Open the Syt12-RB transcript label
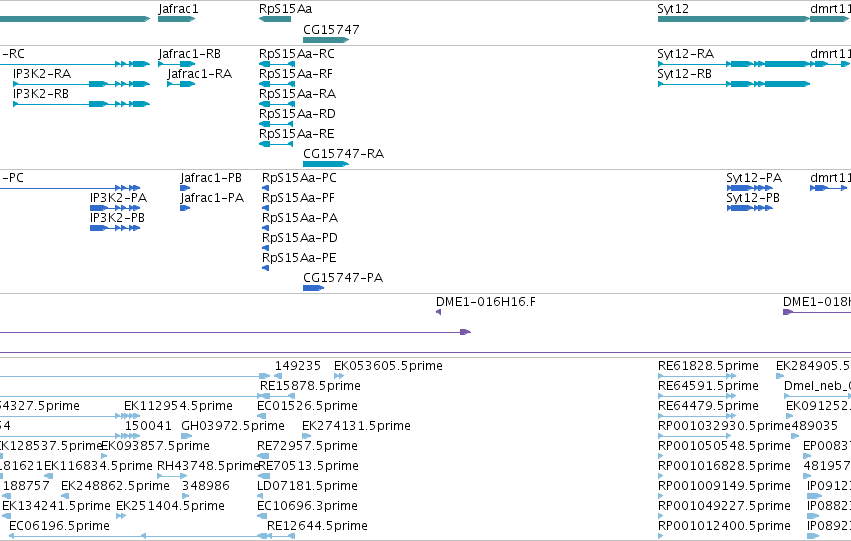851x541 pixels. (x=684, y=74)
